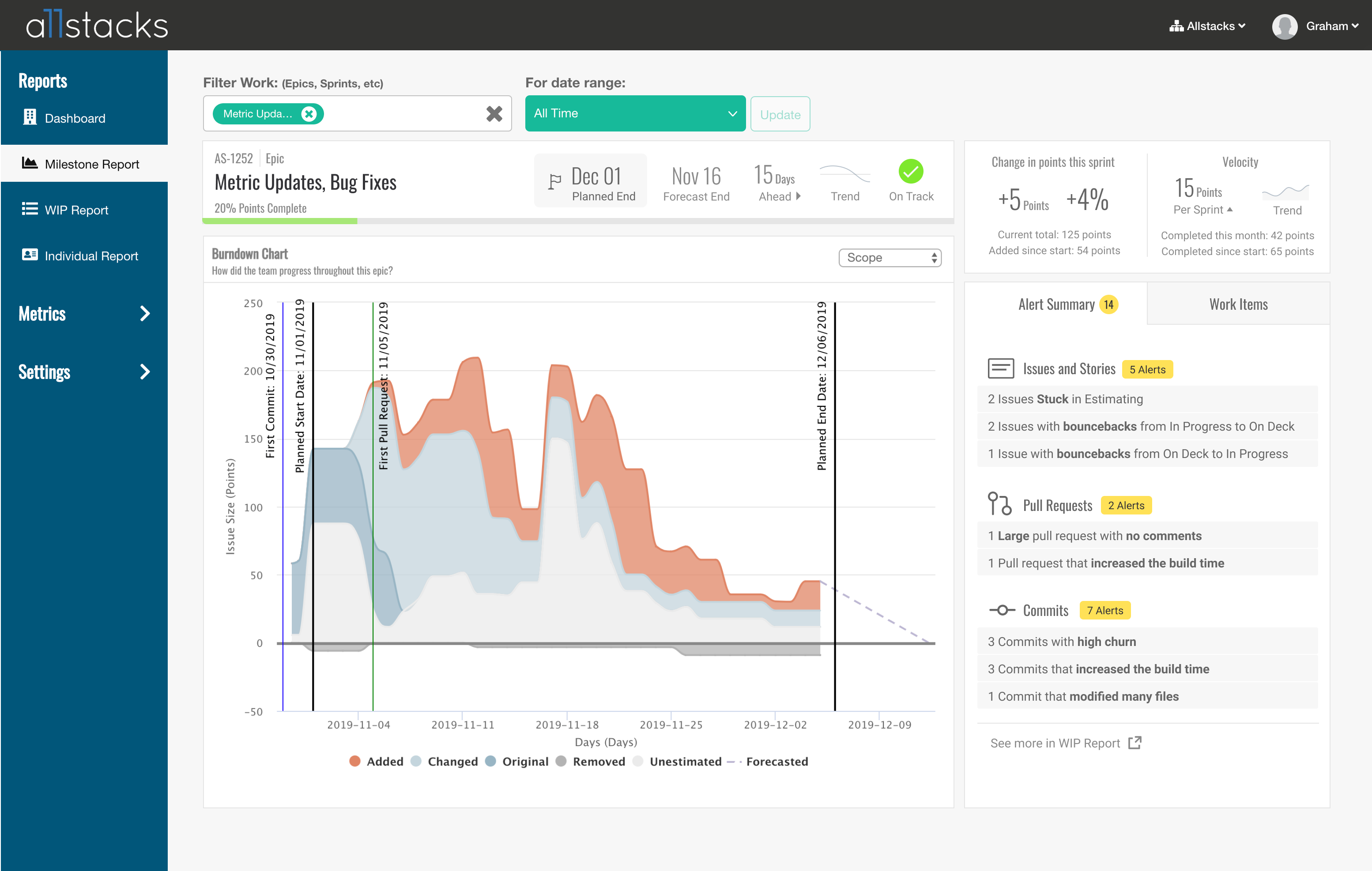Click the Dashboard building icon
The width and height of the screenshot is (1372, 871).
30,117
